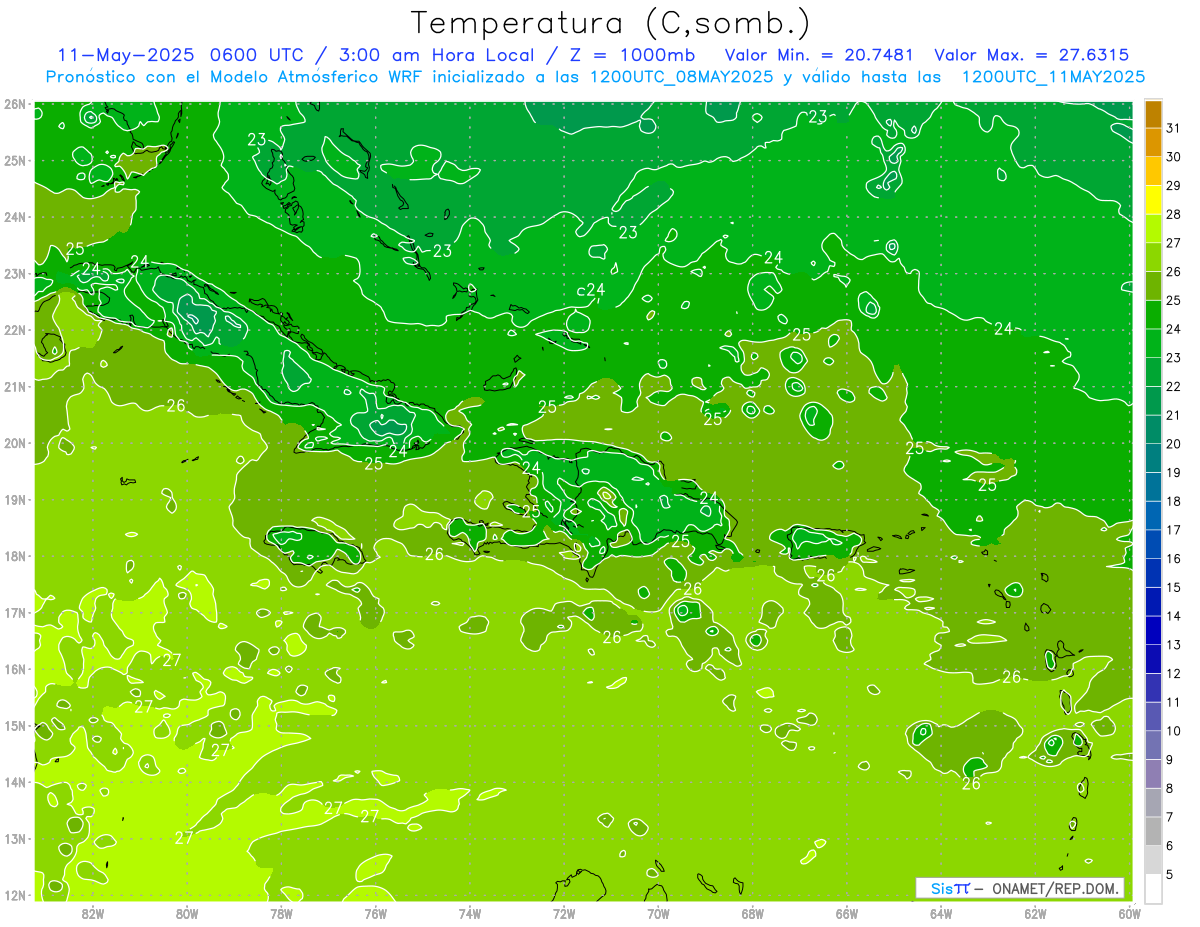Pick the teal legend band between 19 and 20

tap(1153, 458)
